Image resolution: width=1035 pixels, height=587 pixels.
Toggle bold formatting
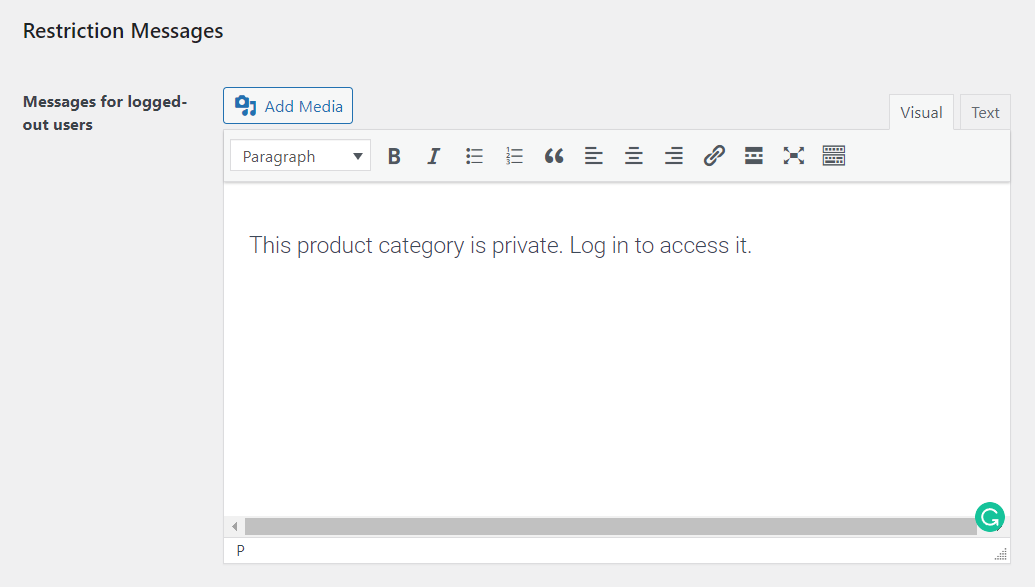394,156
